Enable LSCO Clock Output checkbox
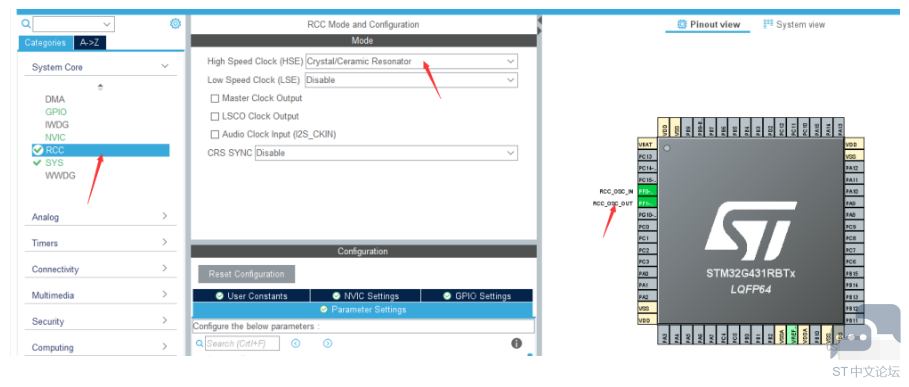The image size is (909, 387). (x=214, y=116)
